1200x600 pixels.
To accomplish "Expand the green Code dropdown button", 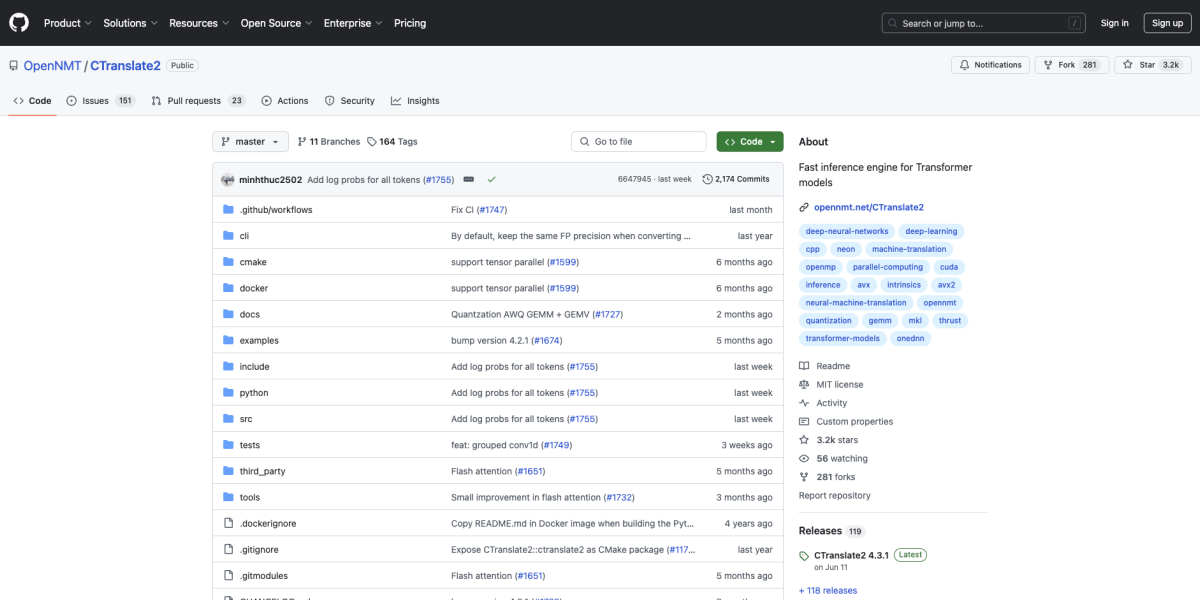I will [x=750, y=142].
